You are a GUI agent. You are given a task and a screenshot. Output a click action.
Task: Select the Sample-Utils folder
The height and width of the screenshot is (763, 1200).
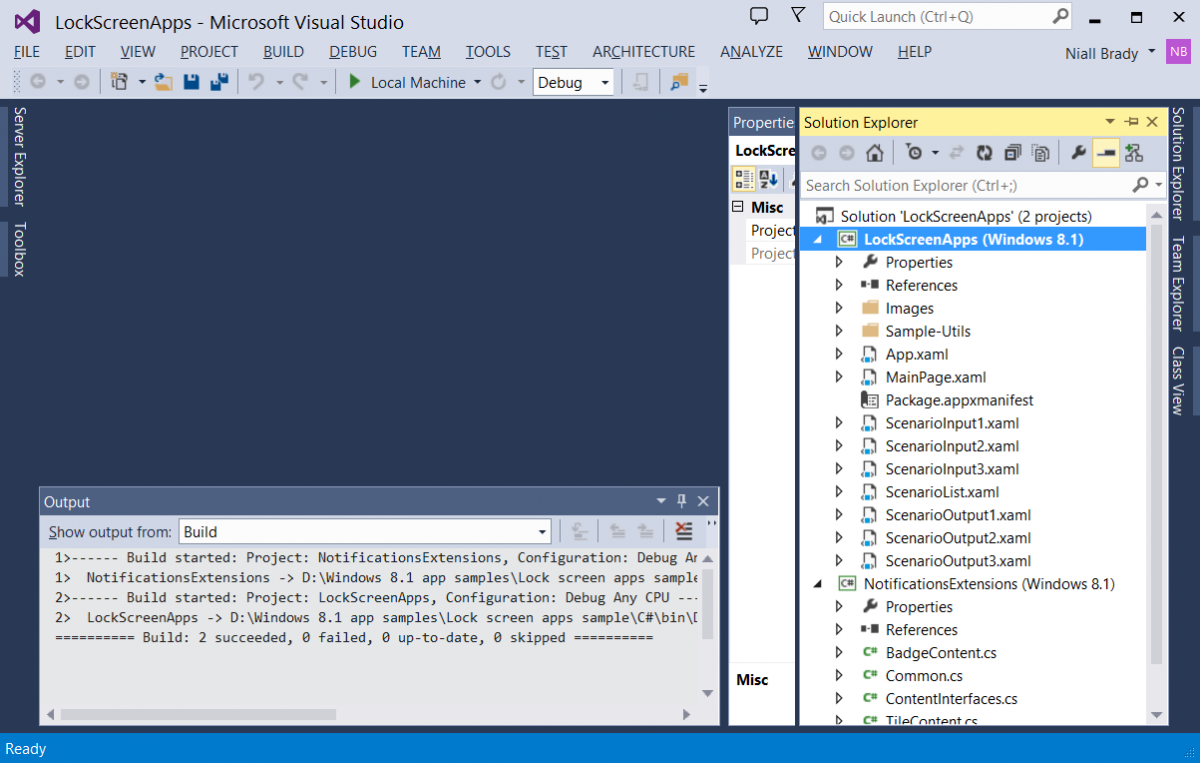[x=928, y=331]
